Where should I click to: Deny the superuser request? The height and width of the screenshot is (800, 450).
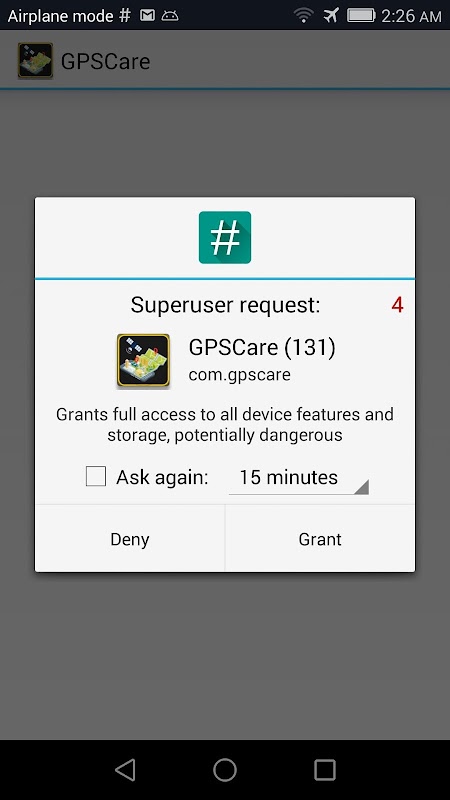[x=130, y=539]
